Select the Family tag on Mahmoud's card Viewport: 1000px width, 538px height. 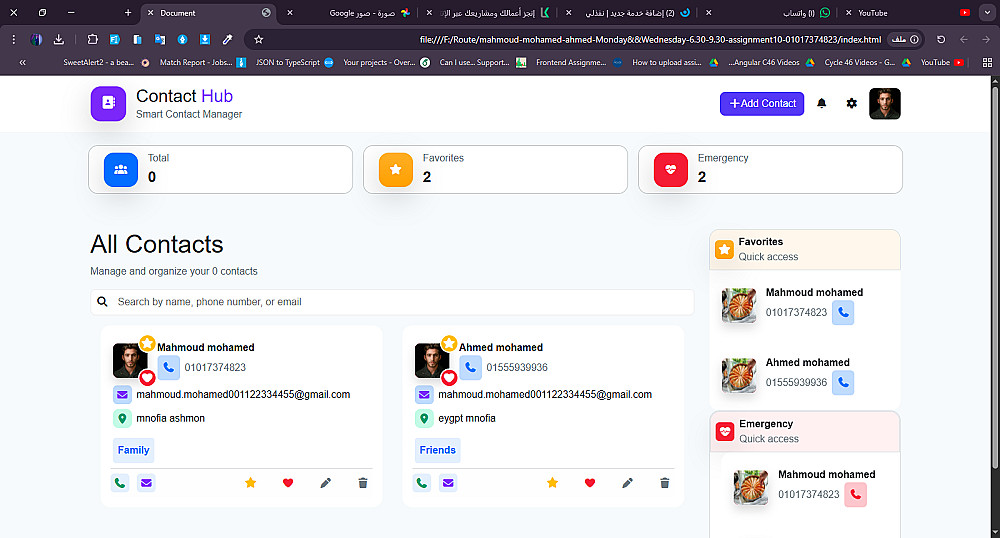tap(133, 450)
